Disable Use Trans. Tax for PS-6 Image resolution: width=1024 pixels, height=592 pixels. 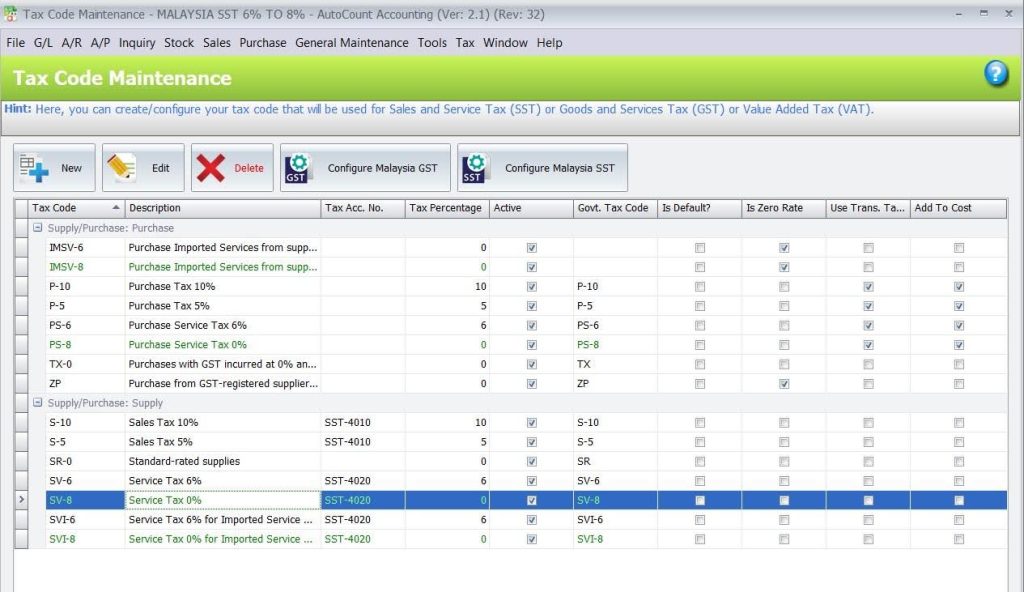coord(869,325)
